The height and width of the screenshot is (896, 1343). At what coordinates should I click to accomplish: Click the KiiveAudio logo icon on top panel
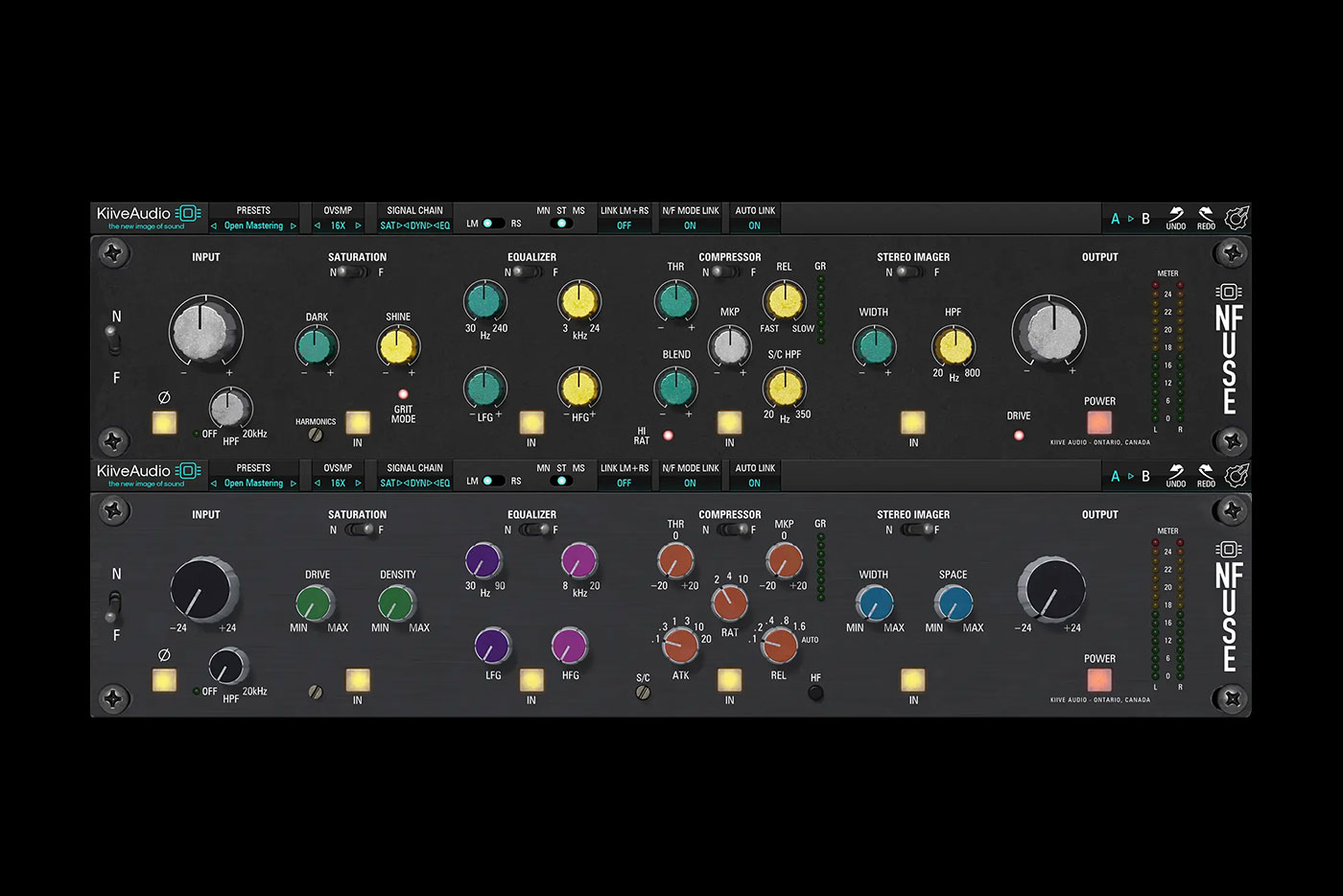pyautogui.click(x=188, y=213)
